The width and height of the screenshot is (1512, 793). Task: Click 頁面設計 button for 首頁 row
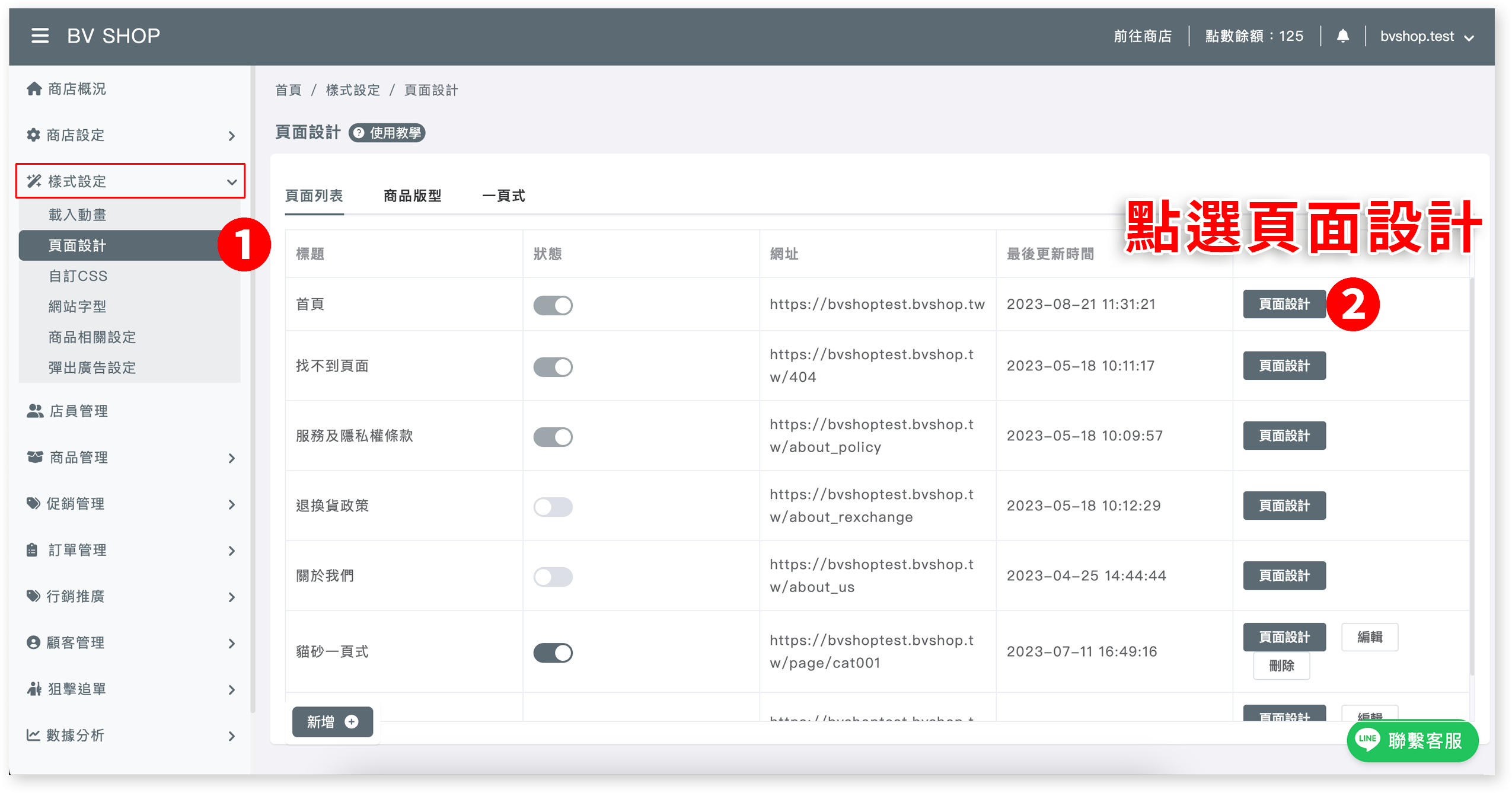pos(1284,304)
